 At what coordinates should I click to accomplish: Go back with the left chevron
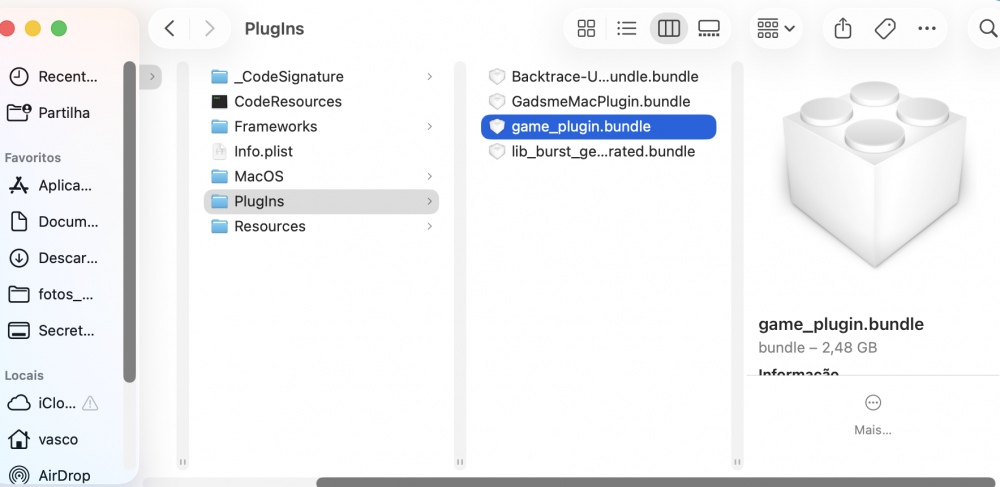point(170,29)
